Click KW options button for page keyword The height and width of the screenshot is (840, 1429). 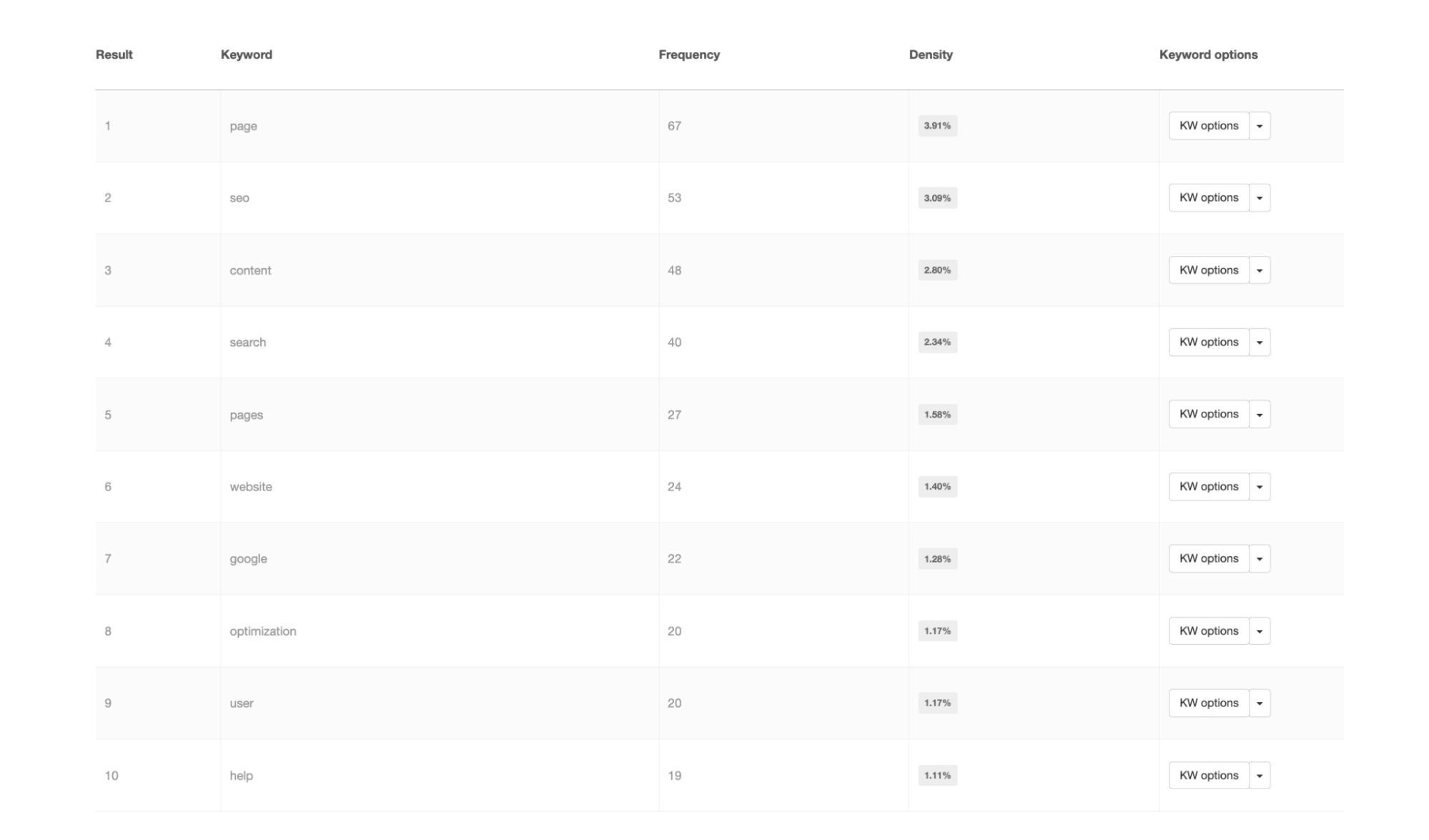[x=1209, y=126]
